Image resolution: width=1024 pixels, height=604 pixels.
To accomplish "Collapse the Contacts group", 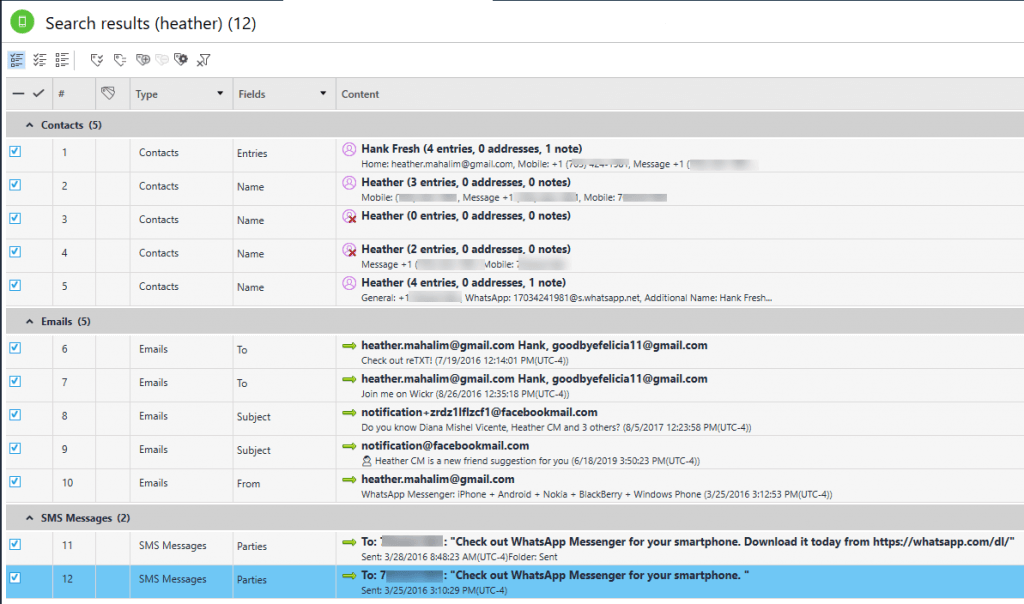I will (29, 125).
